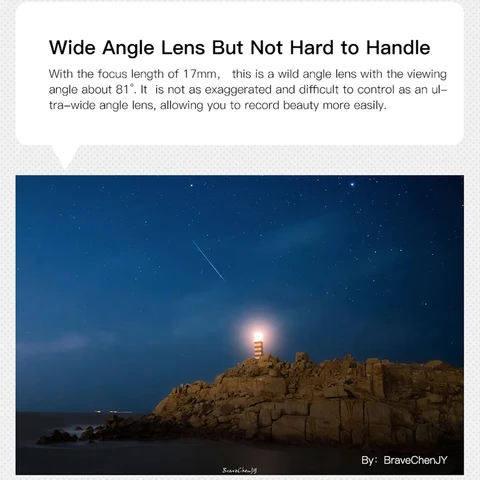
Task: Click the bright star at top right
Action: coord(352,184)
